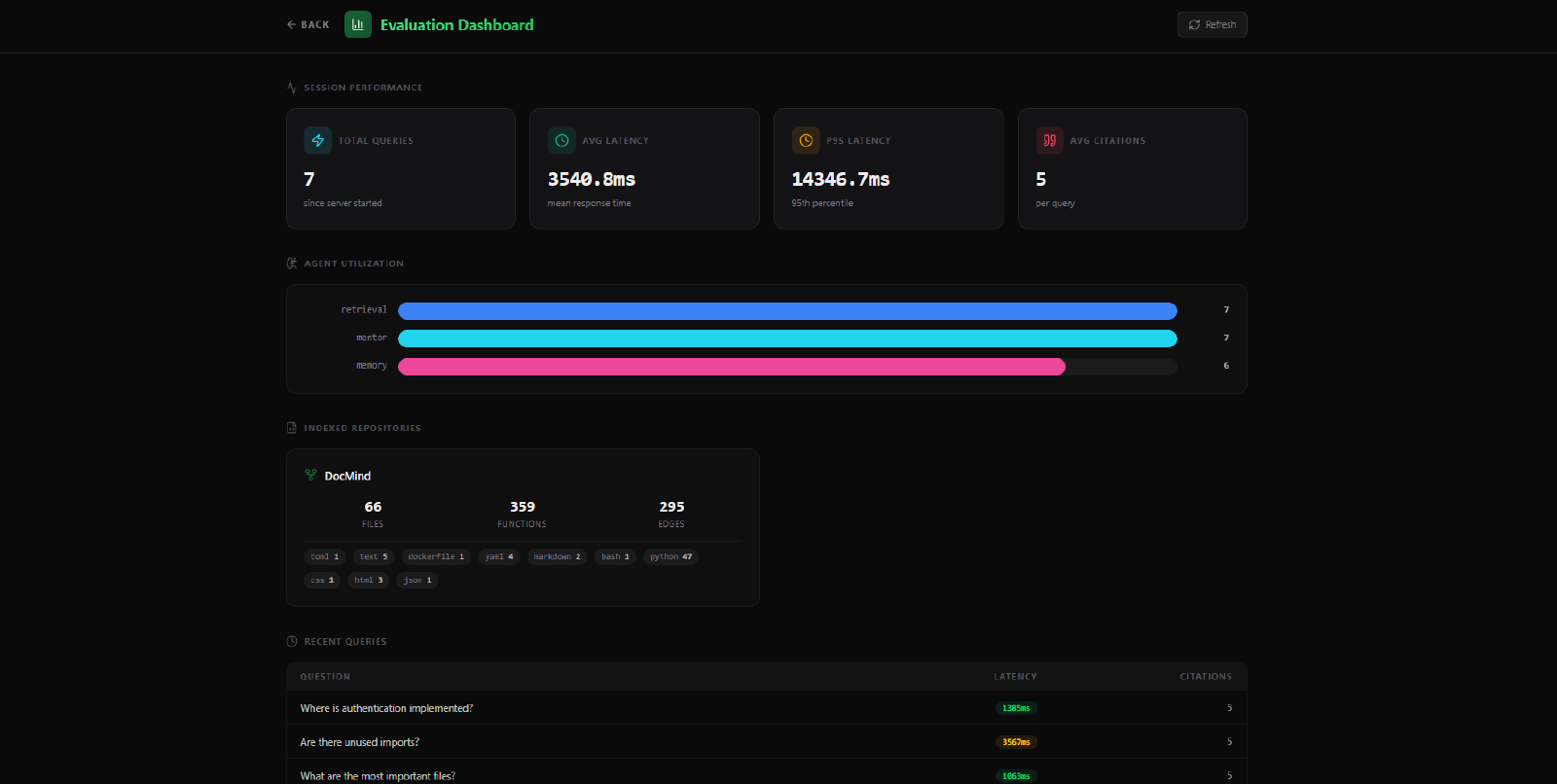Select 'What are the most important files?' row
The image size is (1557, 784).
point(767,772)
